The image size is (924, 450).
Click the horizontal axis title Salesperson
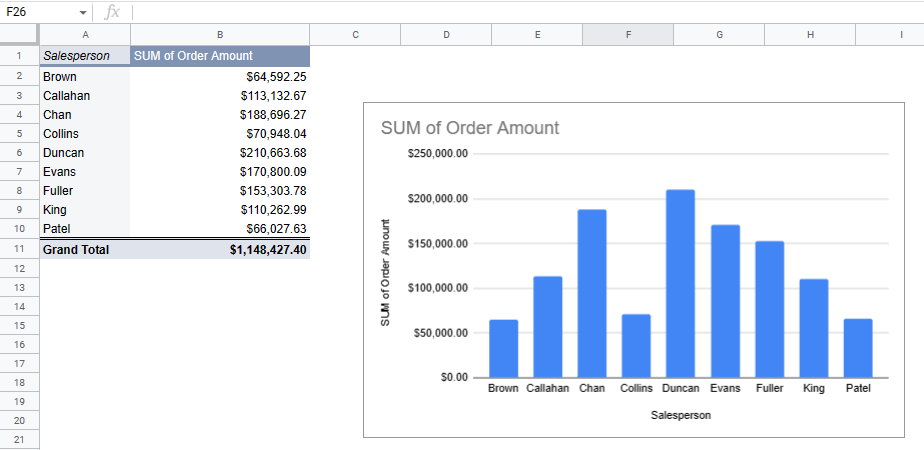[680, 414]
